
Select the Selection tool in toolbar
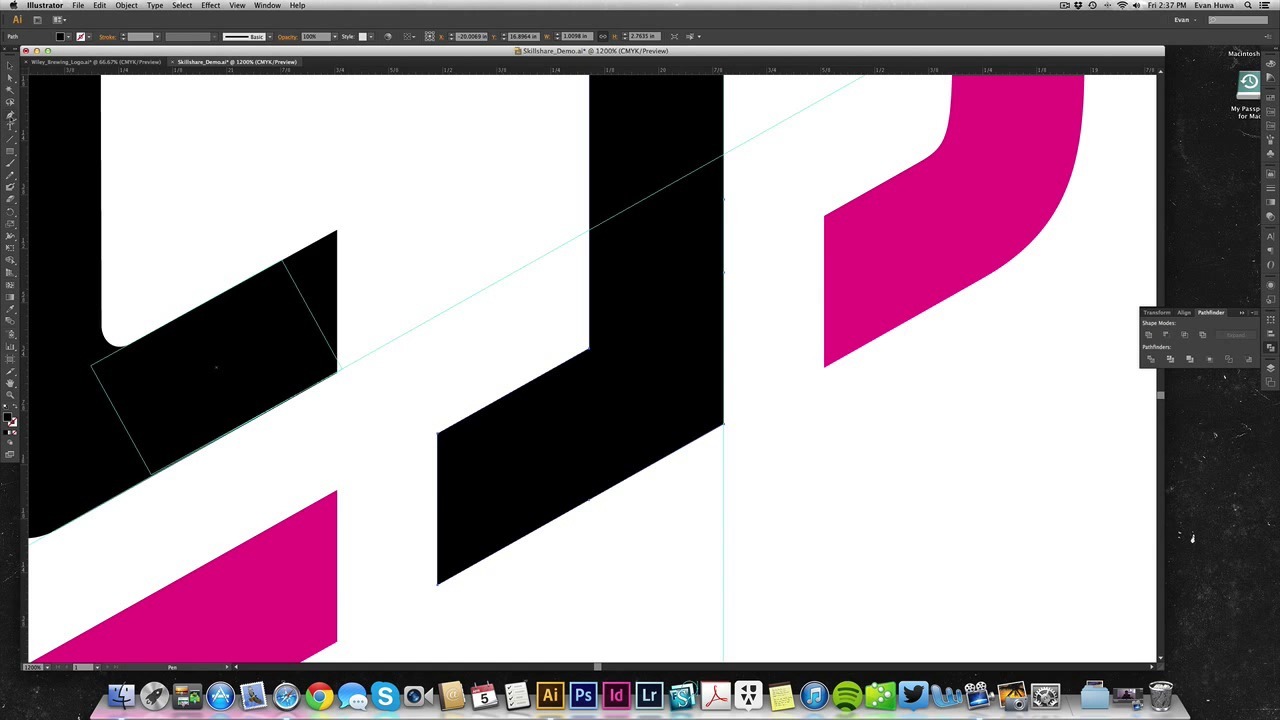[x=10, y=66]
